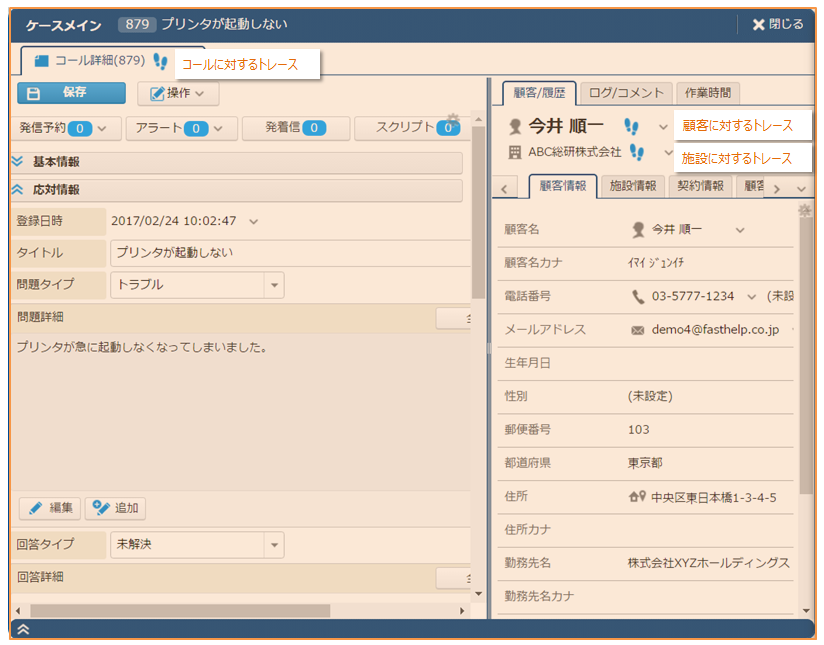The width and height of the screenshot is (824, 645).
Task: Click the footprint trace icon next to 今井 順一
Action: click(631, 126)
